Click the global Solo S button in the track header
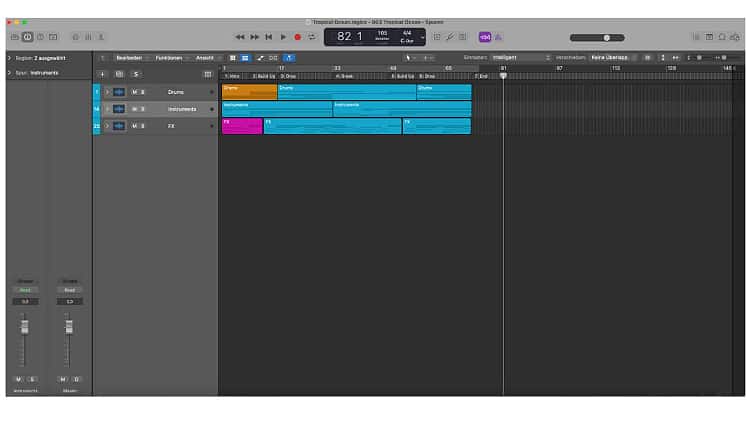This screenshot has height=422, width=750. [136, 74]
